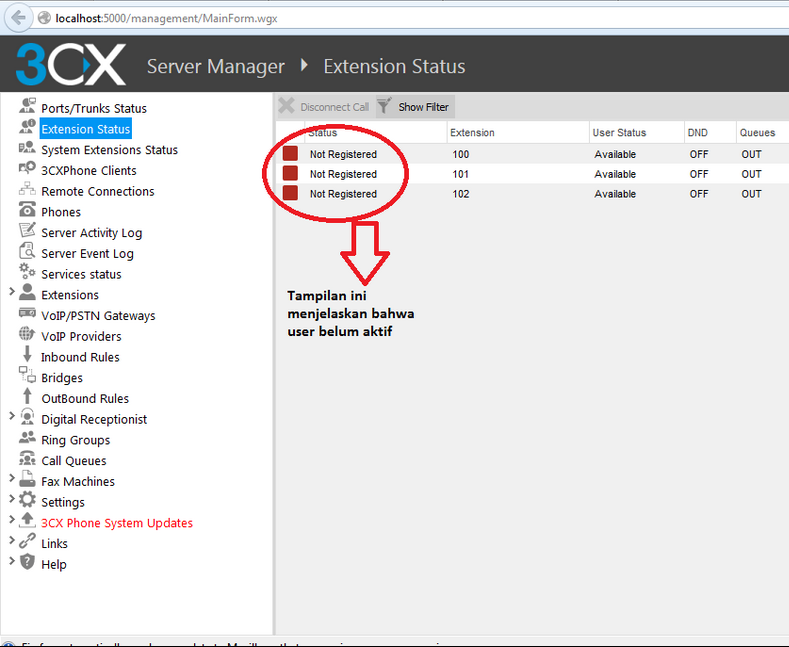Click the System Extensions Status icon
Viewport: 789px width, 647px height.
click(x=27, y=147)
